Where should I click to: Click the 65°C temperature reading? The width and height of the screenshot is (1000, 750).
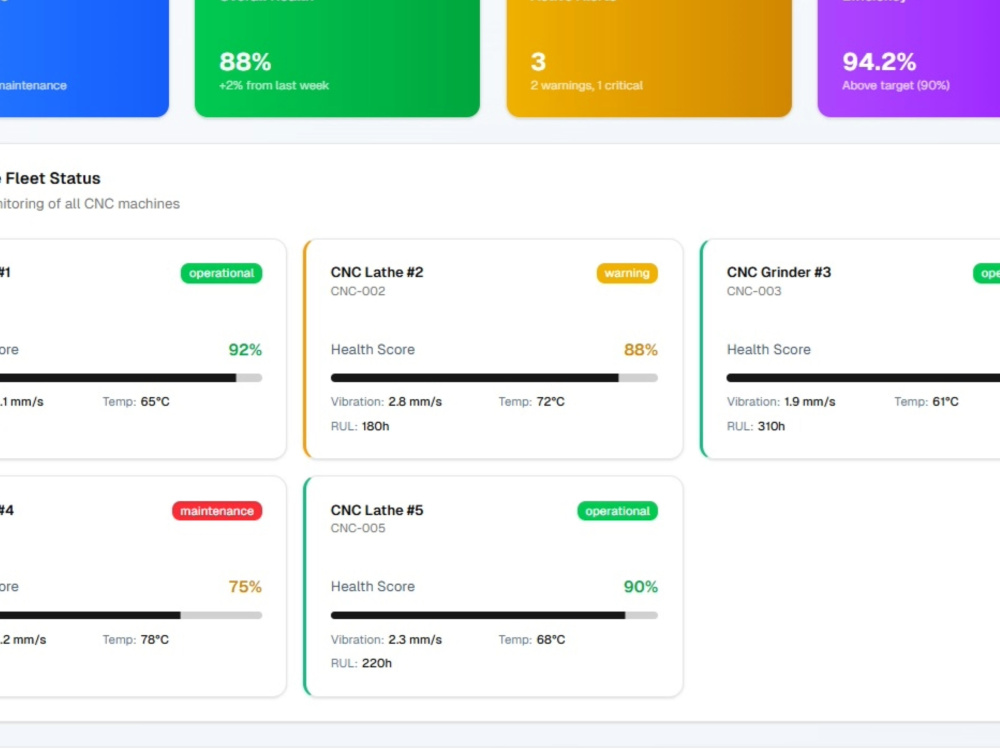click(155, 402)
